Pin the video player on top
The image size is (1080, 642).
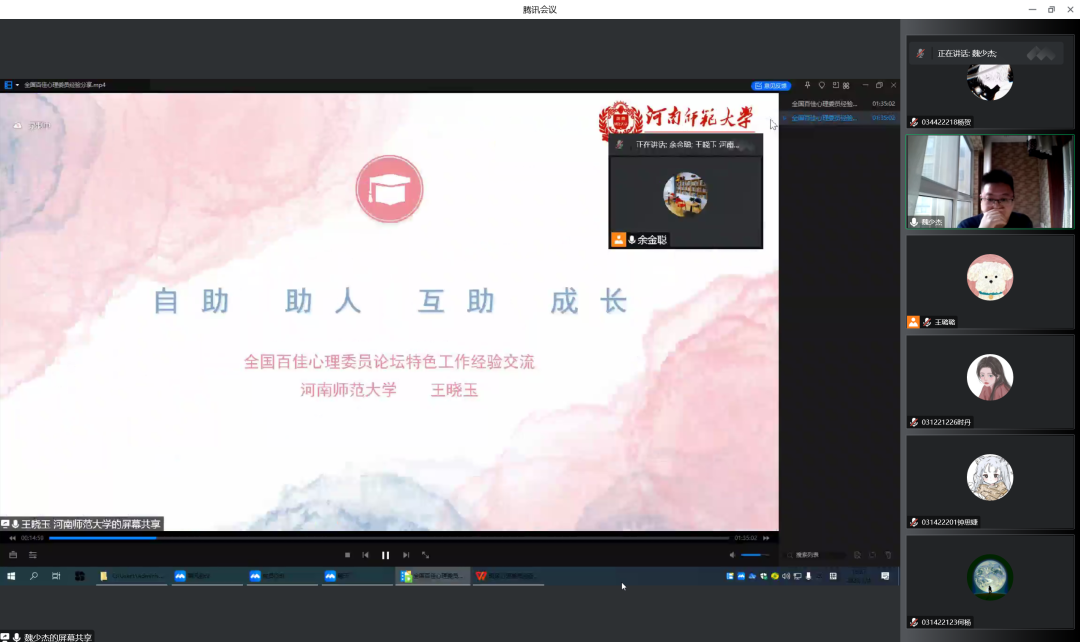click(807, 85)
